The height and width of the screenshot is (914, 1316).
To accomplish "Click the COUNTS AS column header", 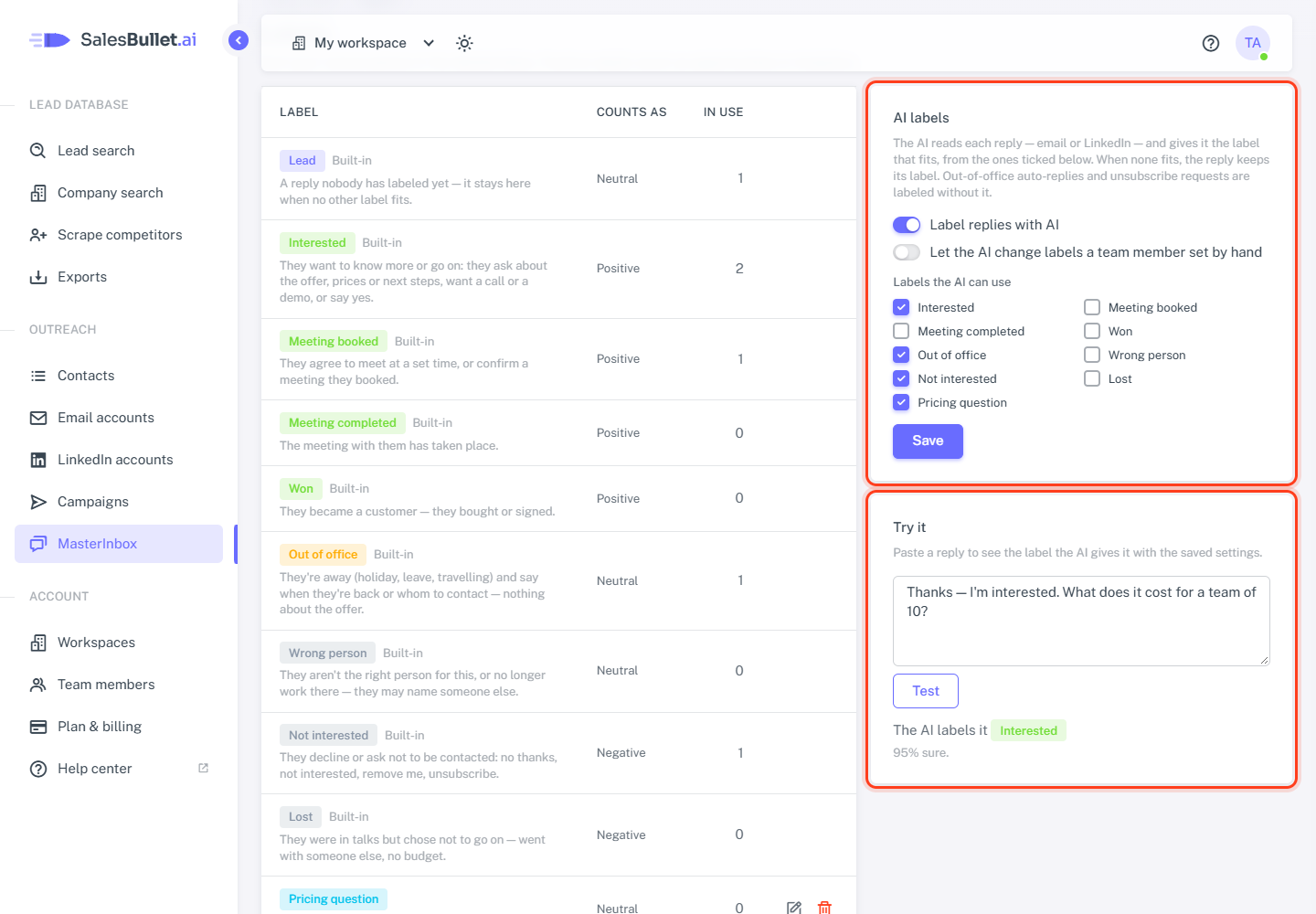I will click(631, 112).
